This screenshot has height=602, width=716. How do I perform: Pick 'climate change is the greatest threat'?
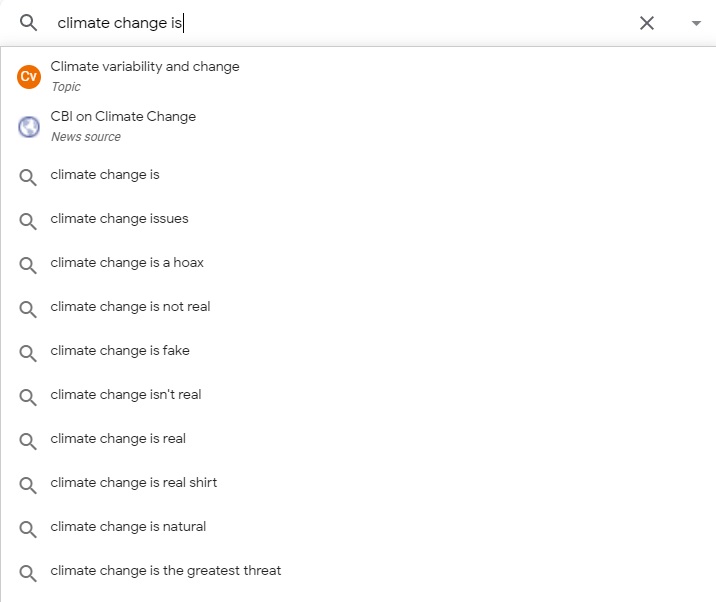(358, 571)
